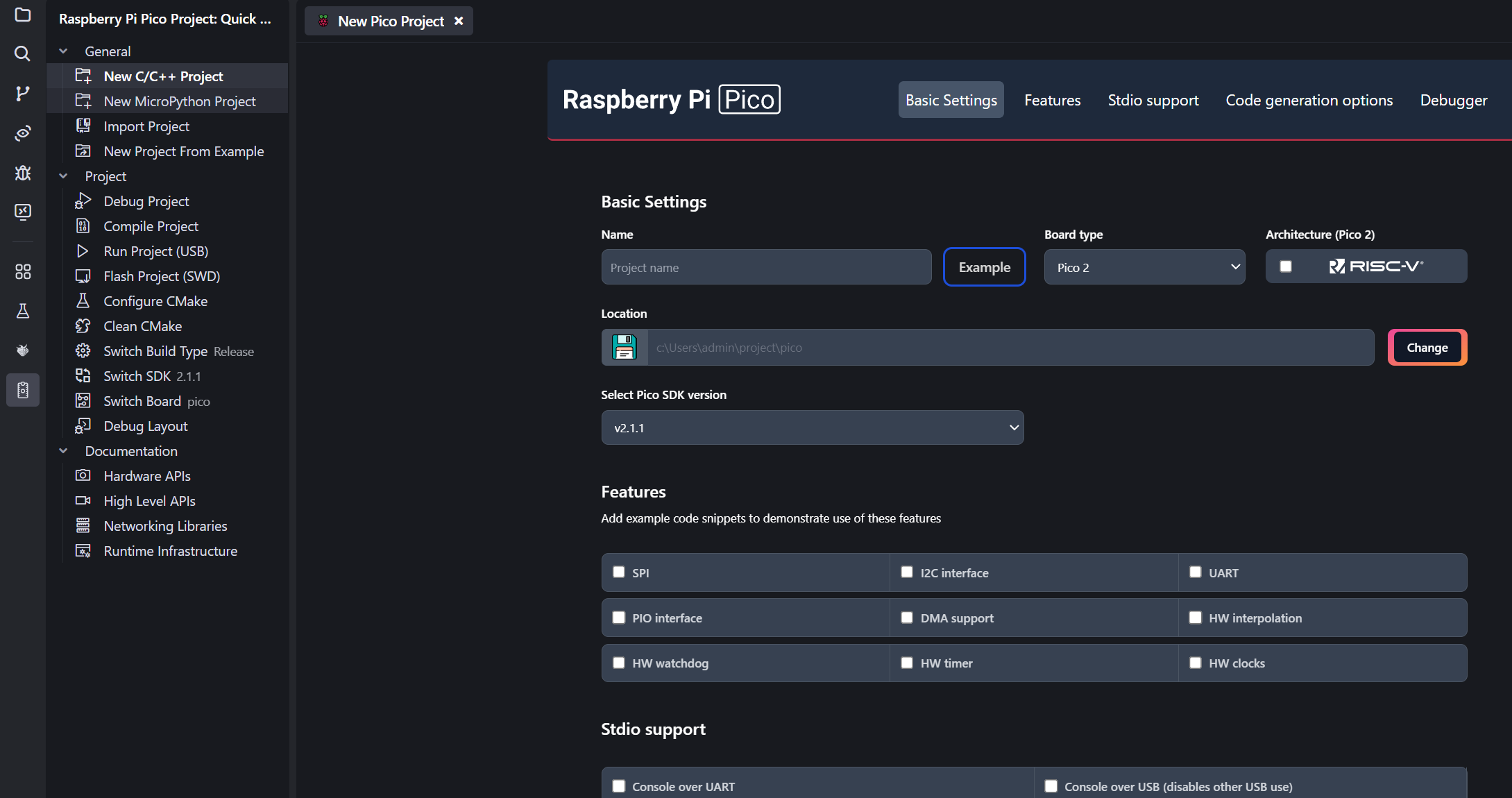This screenshot has width=1512, height=798.
Task: Check the HW interpolation checkbox
Action: click(1196, 618)
